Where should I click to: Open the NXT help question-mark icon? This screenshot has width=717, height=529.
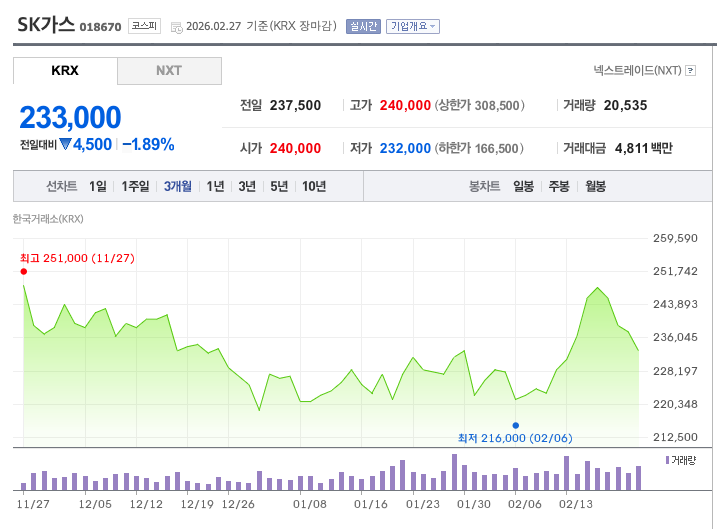click(x=691, y=70)
